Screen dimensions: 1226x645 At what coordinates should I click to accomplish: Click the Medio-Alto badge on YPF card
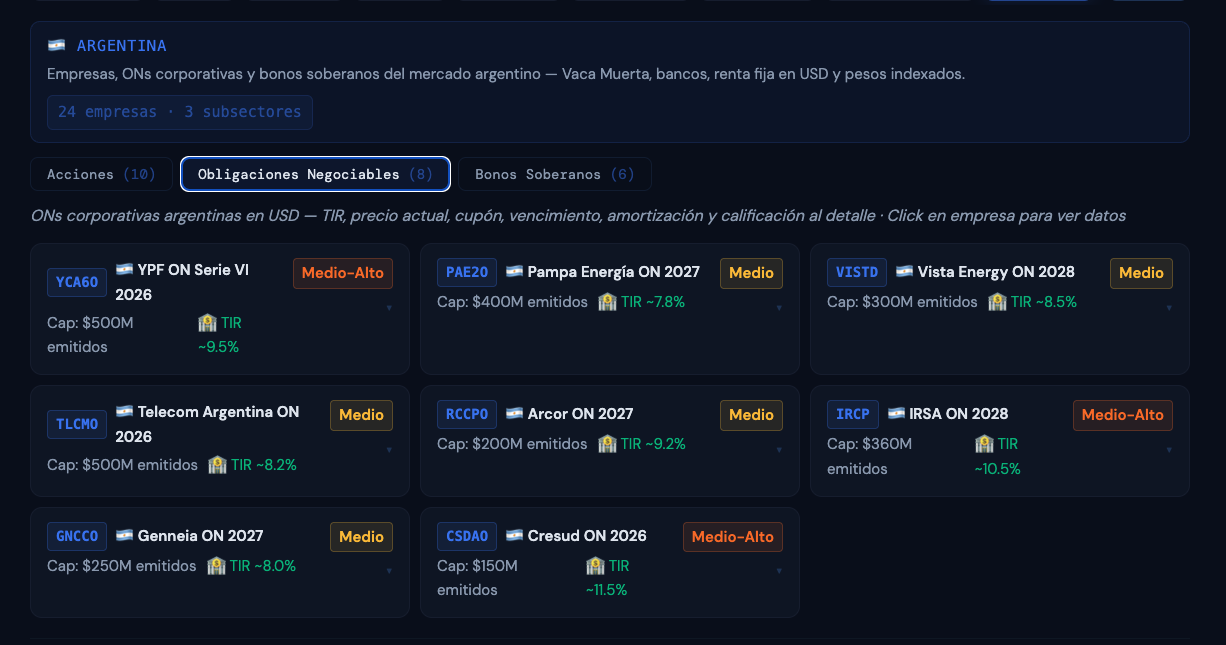click(343, 273)
